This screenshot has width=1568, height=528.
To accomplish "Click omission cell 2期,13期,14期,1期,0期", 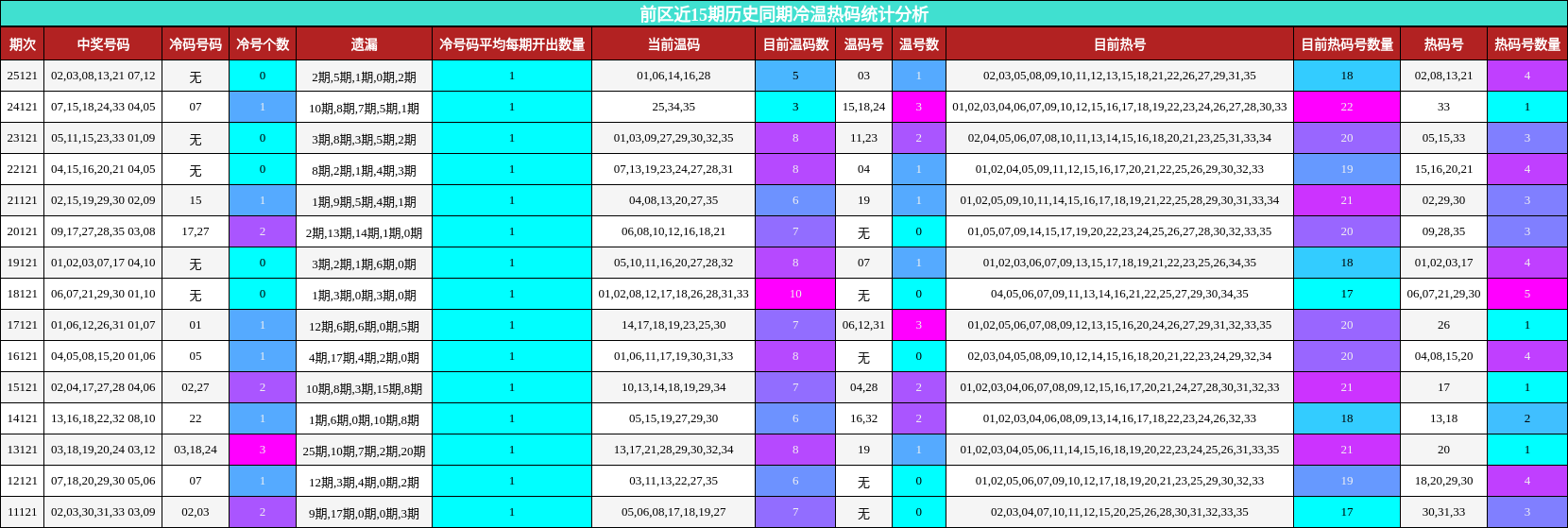I will [364, 231].
